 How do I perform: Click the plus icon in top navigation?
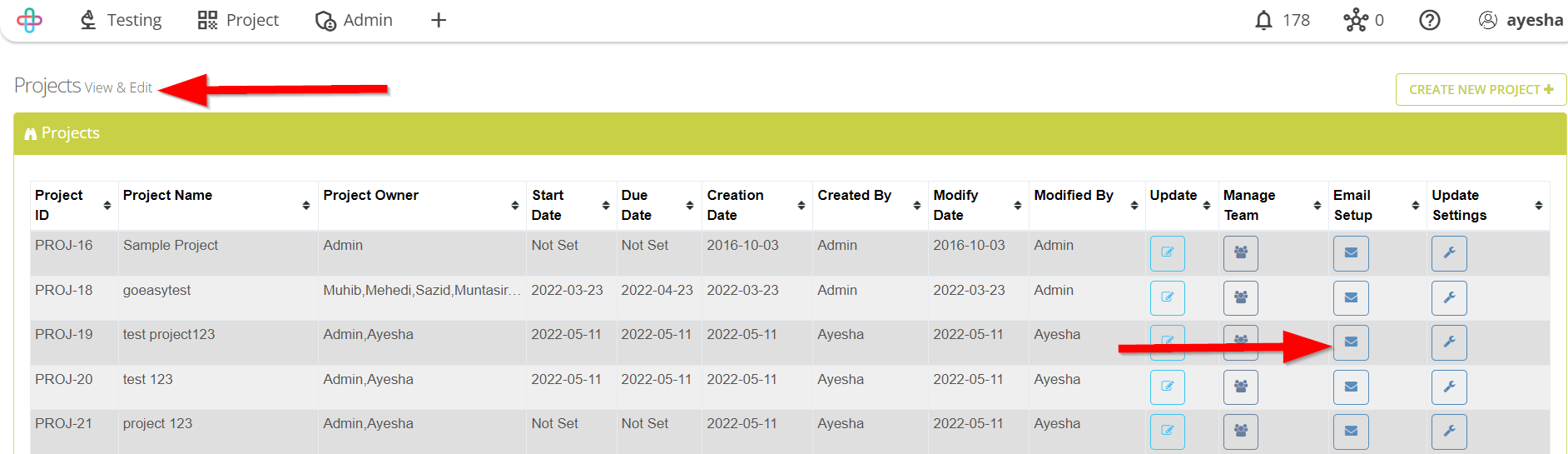[439, 20]
